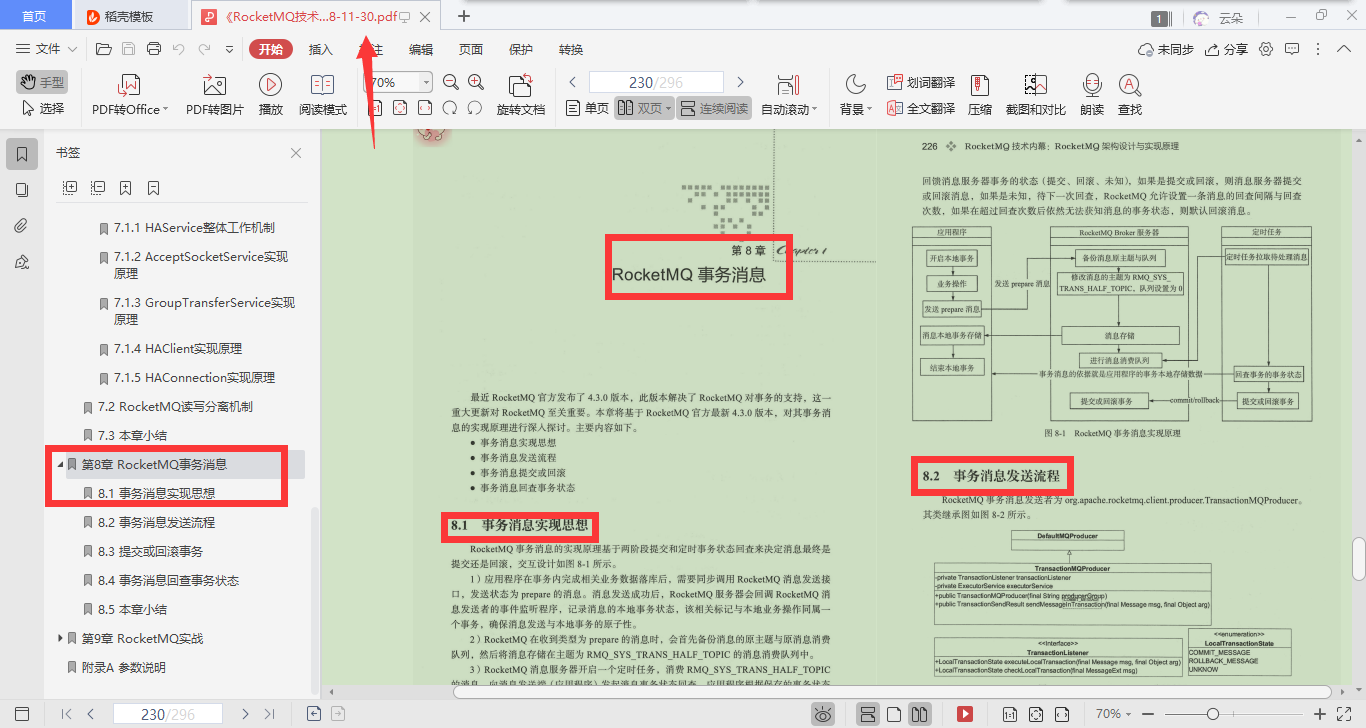Switch to the 转换 ribbon tab

(x=571, y=49)
